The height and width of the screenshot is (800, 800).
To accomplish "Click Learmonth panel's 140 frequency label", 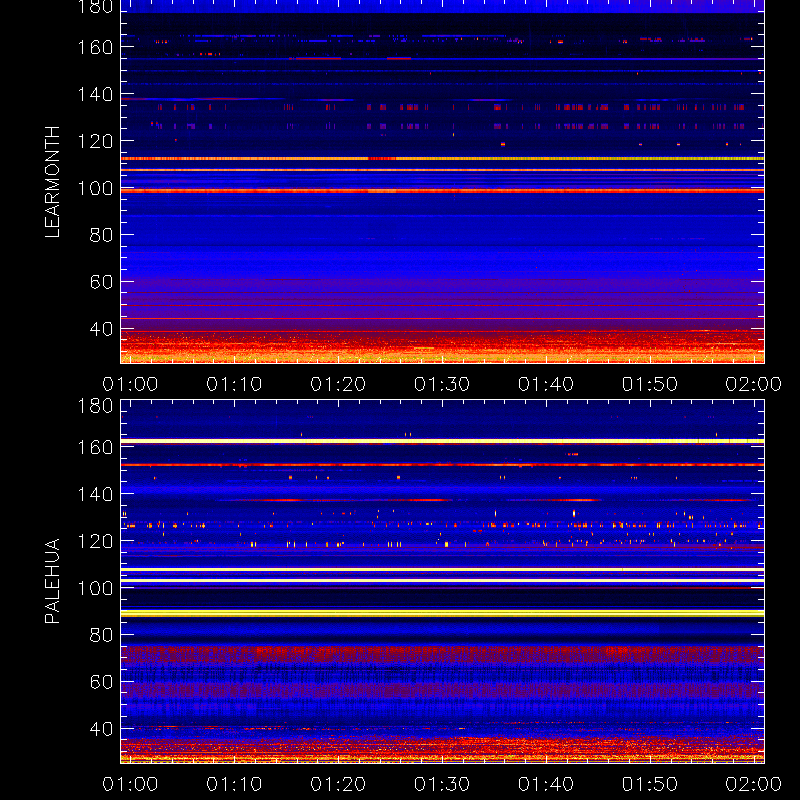I will pos(95,94).
